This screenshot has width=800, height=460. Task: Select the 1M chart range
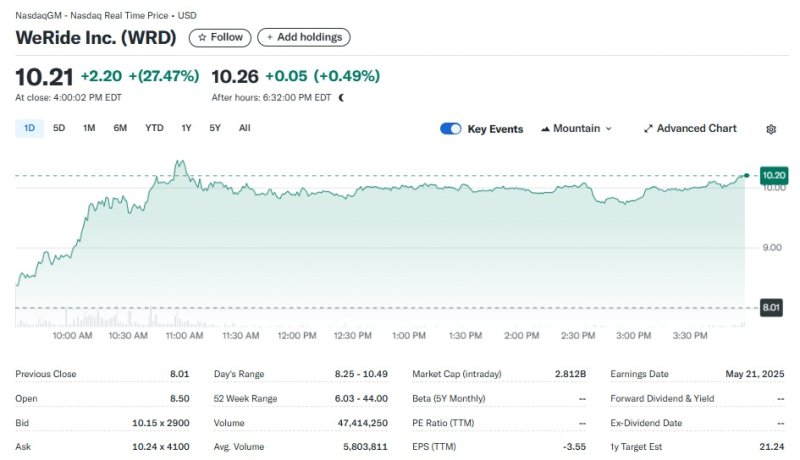click(89, 128)
